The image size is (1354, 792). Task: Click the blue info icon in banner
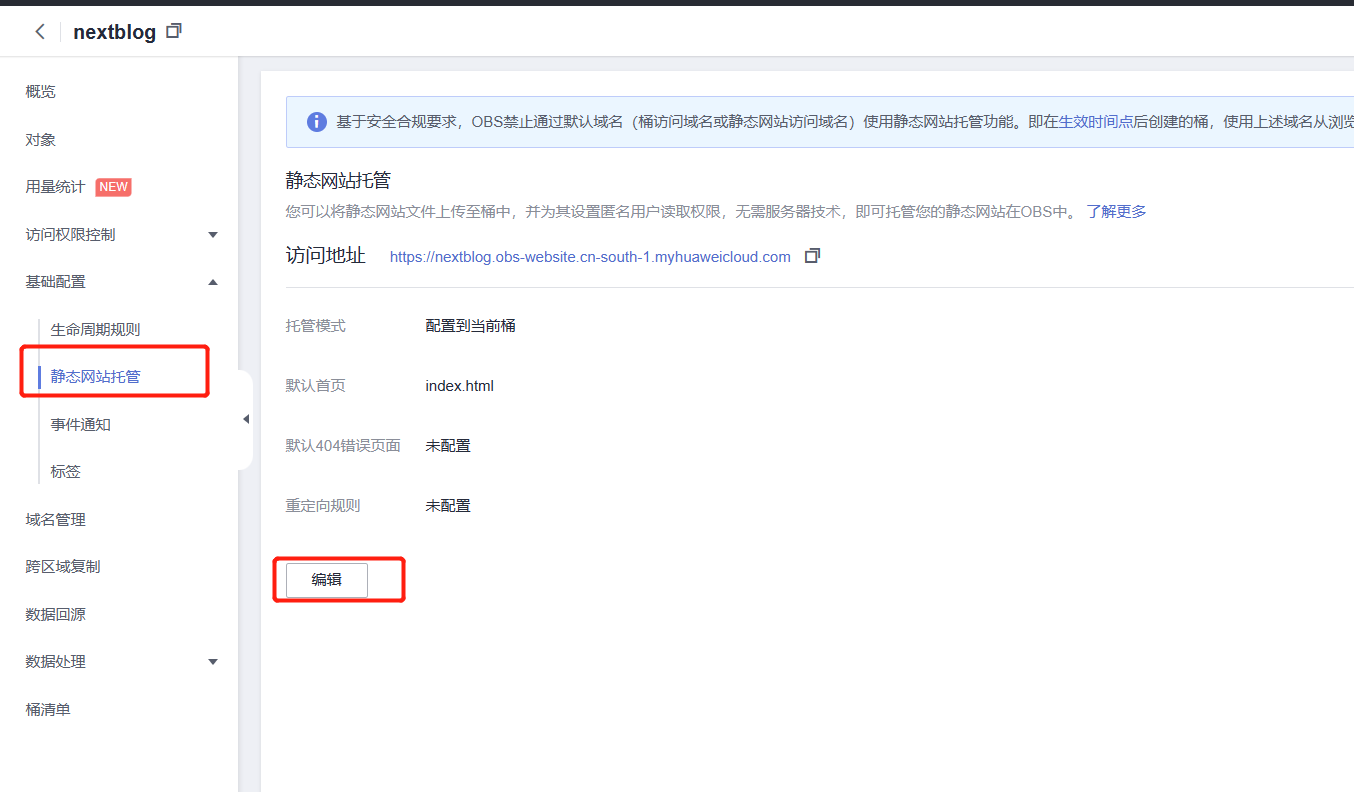coord(316,122)
